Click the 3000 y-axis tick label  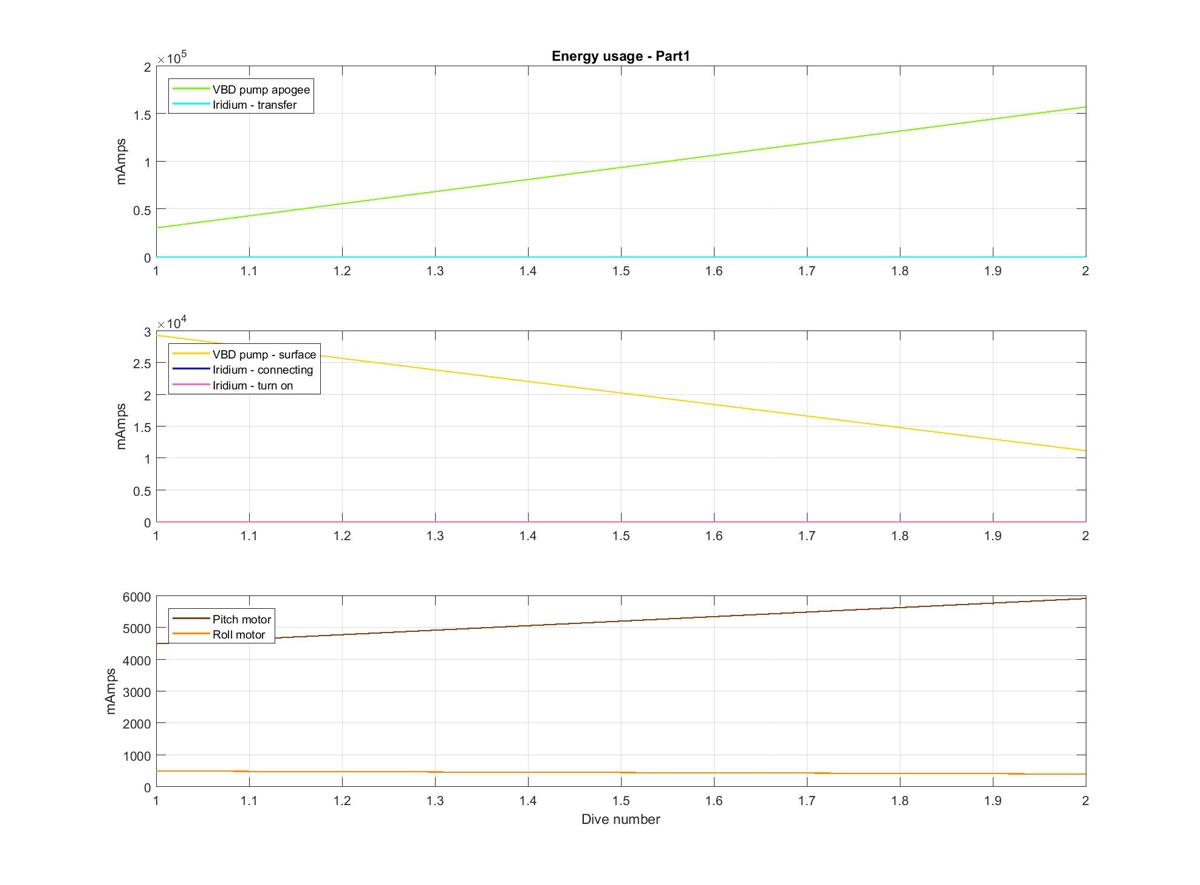click(x=135, y=692)
